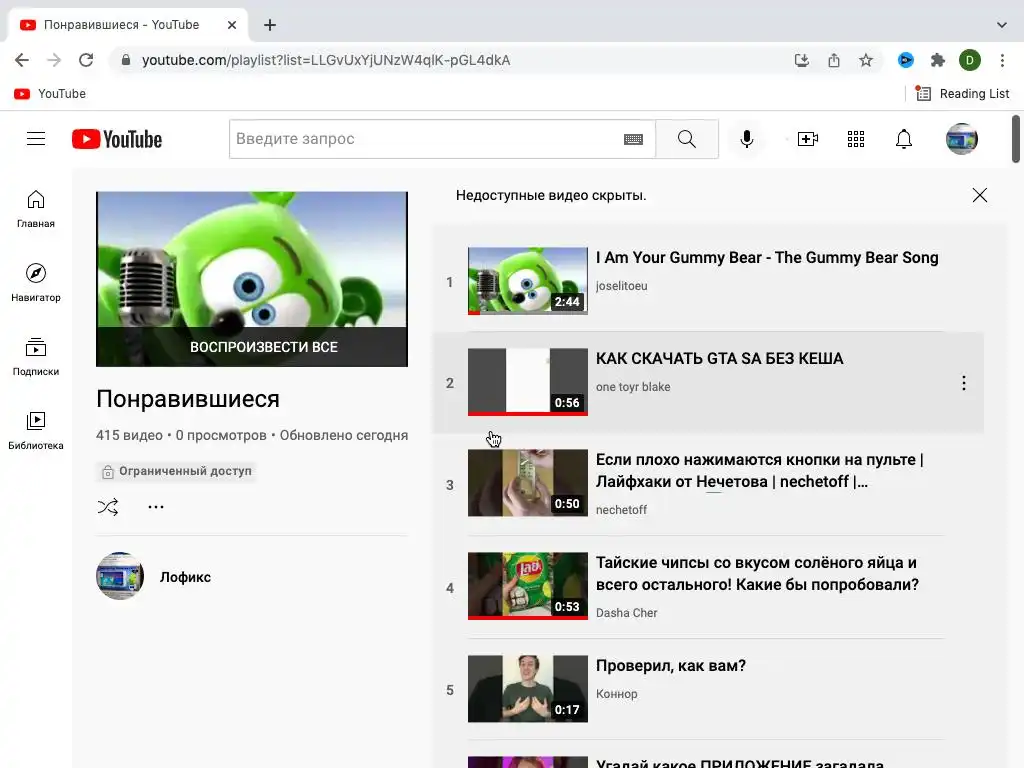Select the Понравившиеся - YouTube tab
Screen dimensions: 1024x768
[x=127, y=25]
